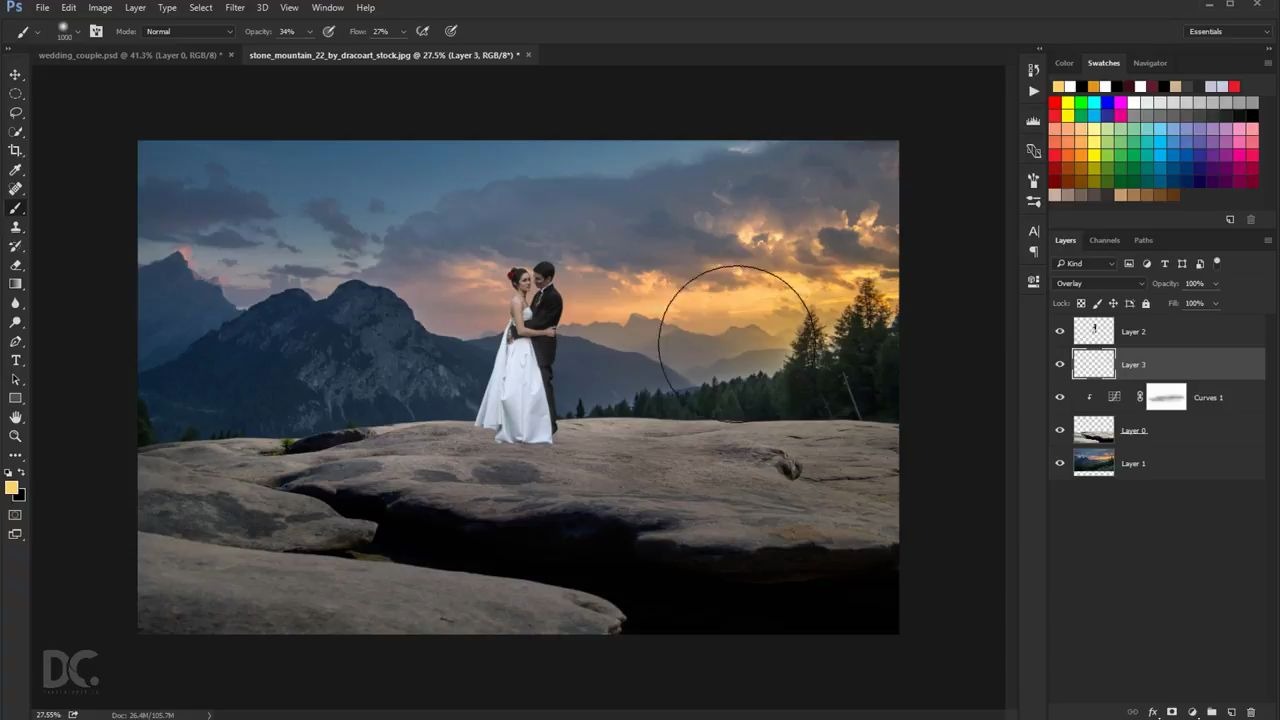Select the Move tool
The width and height of the screenshot is (1280, 720).
[15, 75]
